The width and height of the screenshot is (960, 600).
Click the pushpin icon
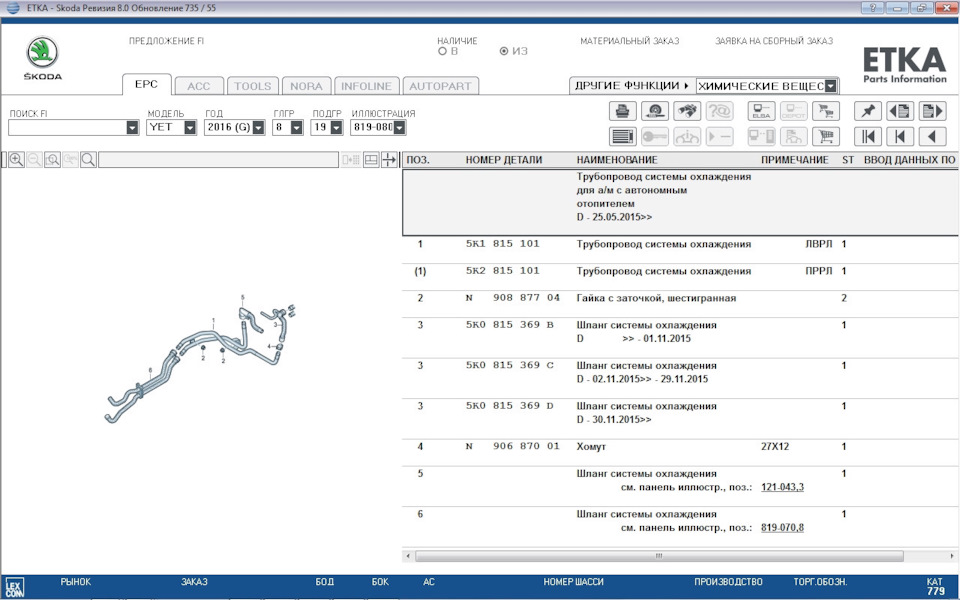[x=868, y=111]
